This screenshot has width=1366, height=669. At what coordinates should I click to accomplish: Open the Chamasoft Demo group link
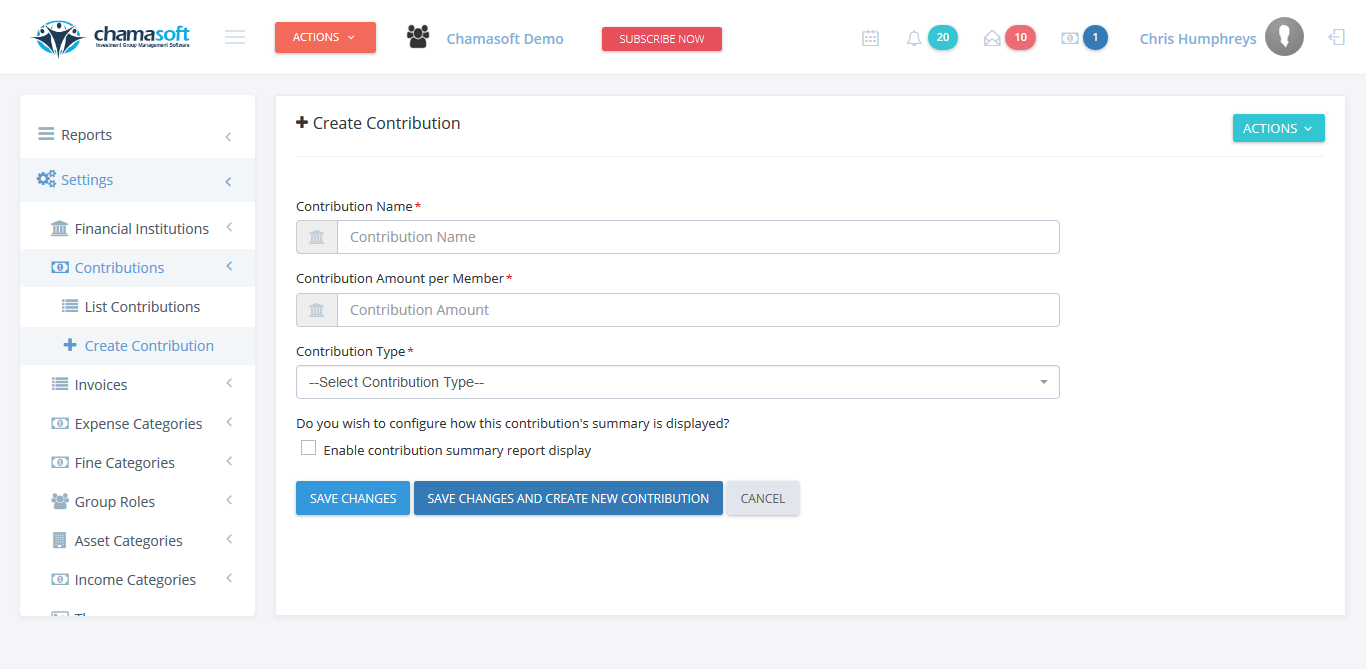505,39
